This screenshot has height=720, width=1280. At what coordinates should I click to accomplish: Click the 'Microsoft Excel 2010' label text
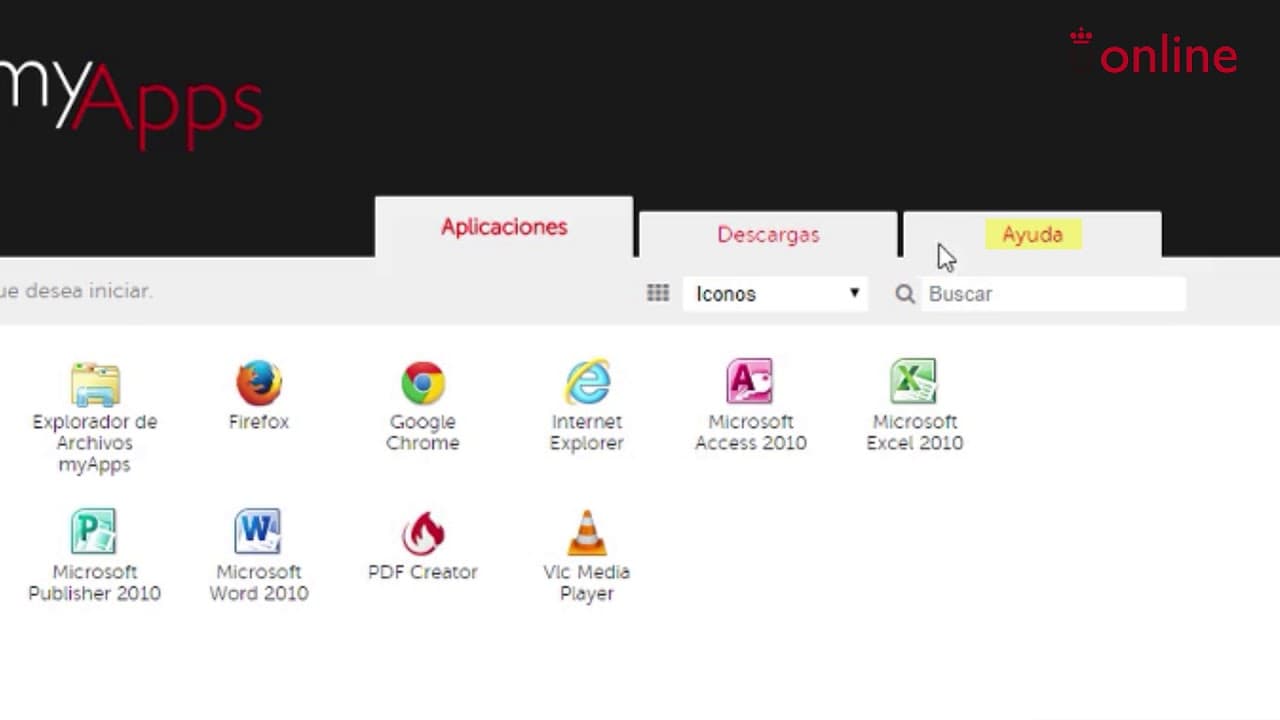(915, 433)
